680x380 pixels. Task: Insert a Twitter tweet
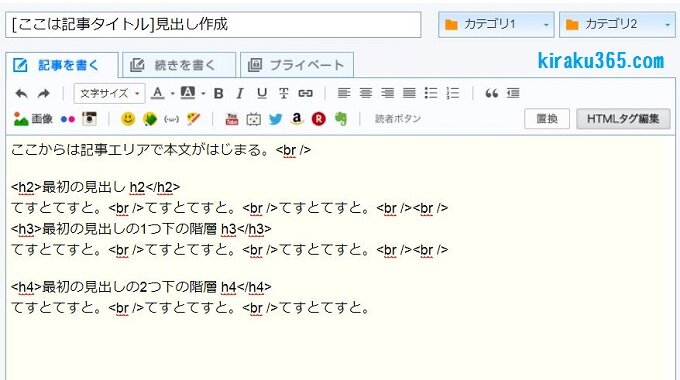(275, 119)
